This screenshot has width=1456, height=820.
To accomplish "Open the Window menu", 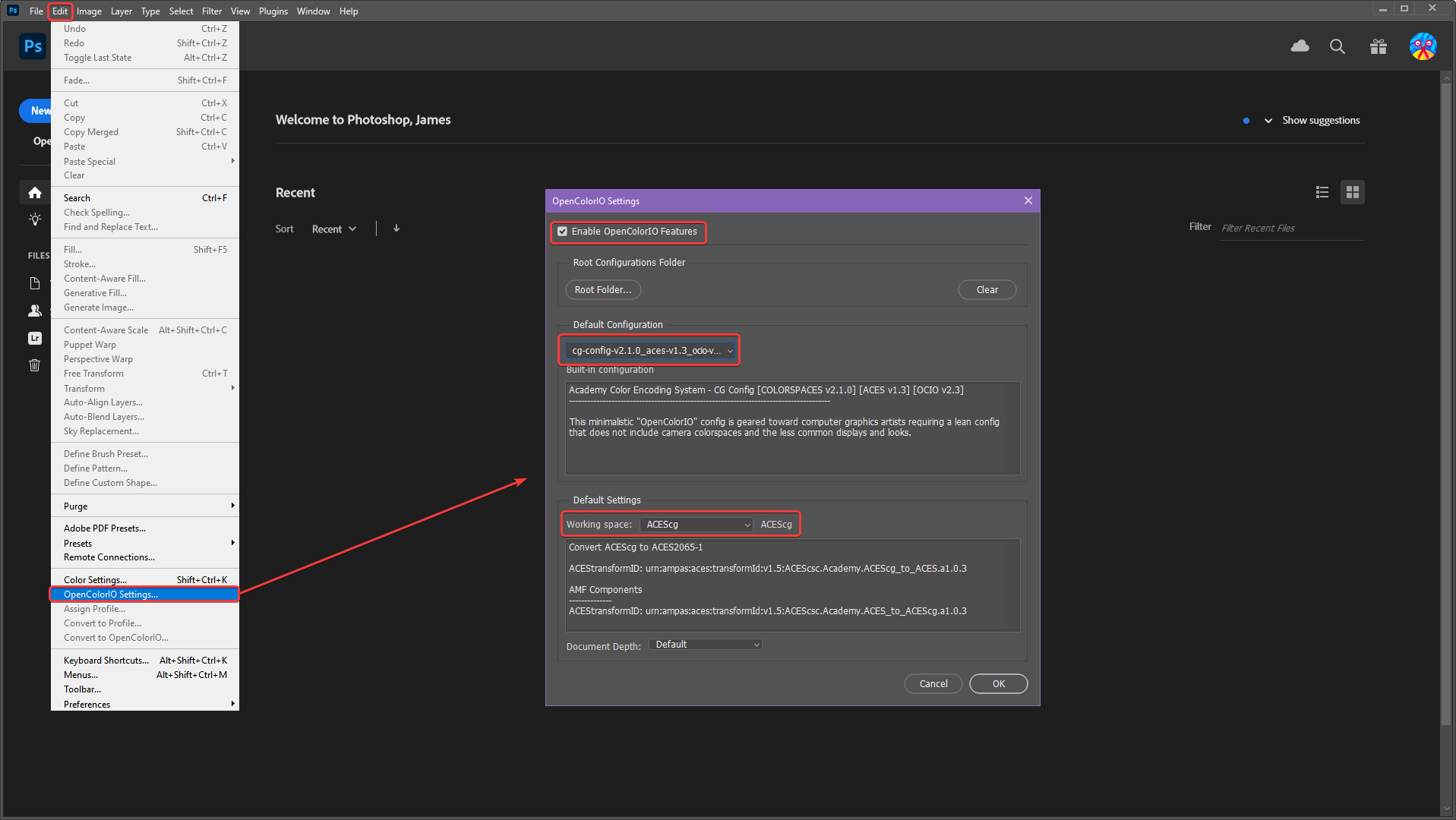I will 313,11.
